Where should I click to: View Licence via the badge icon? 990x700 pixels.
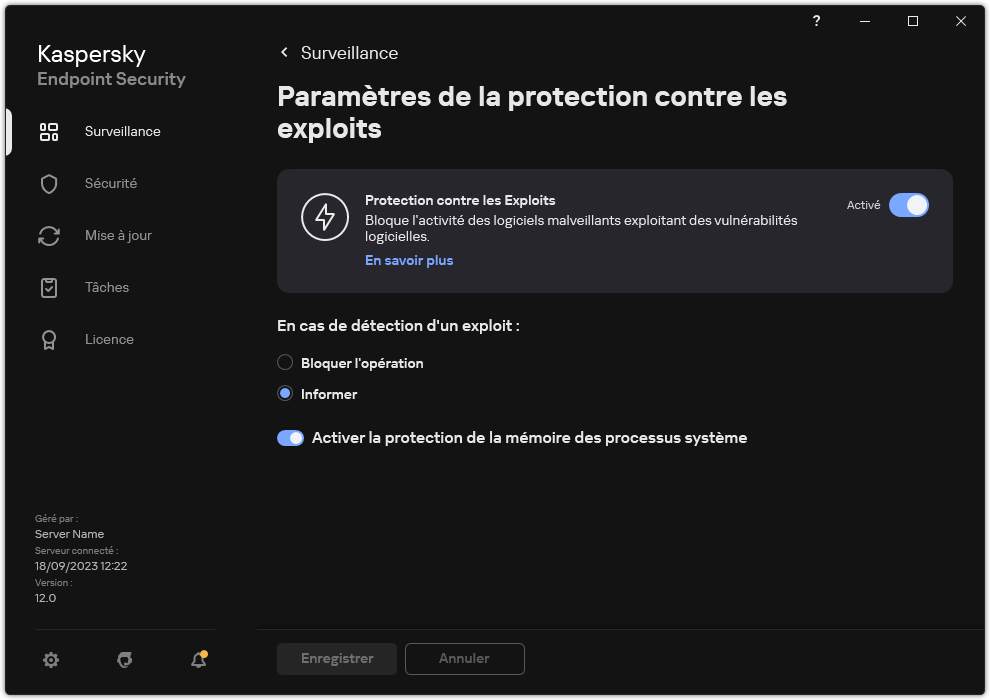(49, 339)
